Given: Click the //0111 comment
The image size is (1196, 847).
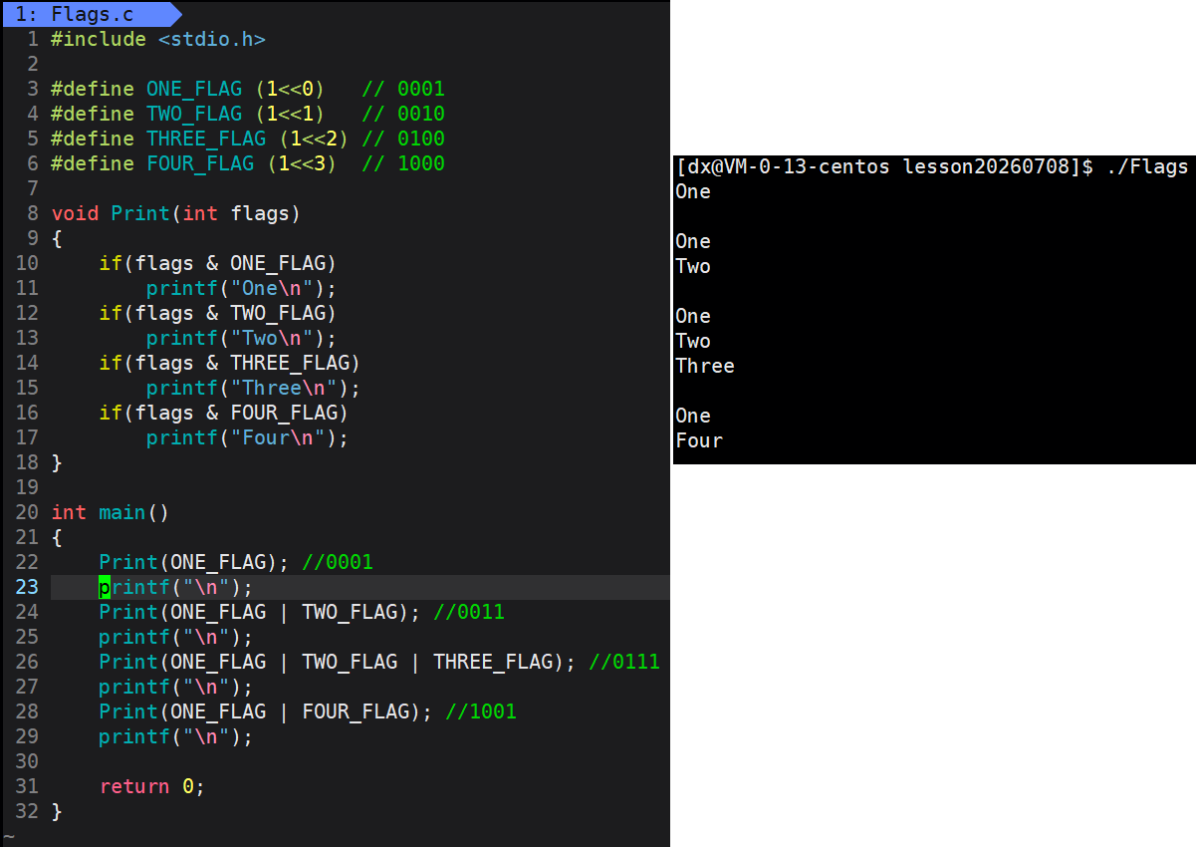Looking at the screenshot, I should tap(625, 662).
